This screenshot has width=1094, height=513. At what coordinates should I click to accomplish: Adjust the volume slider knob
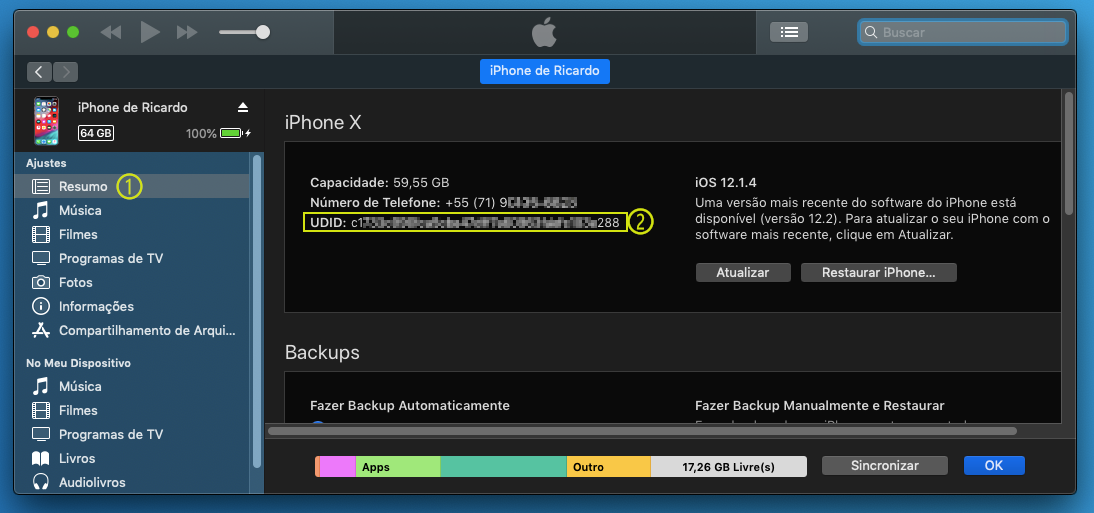click(x=263, y=32)
